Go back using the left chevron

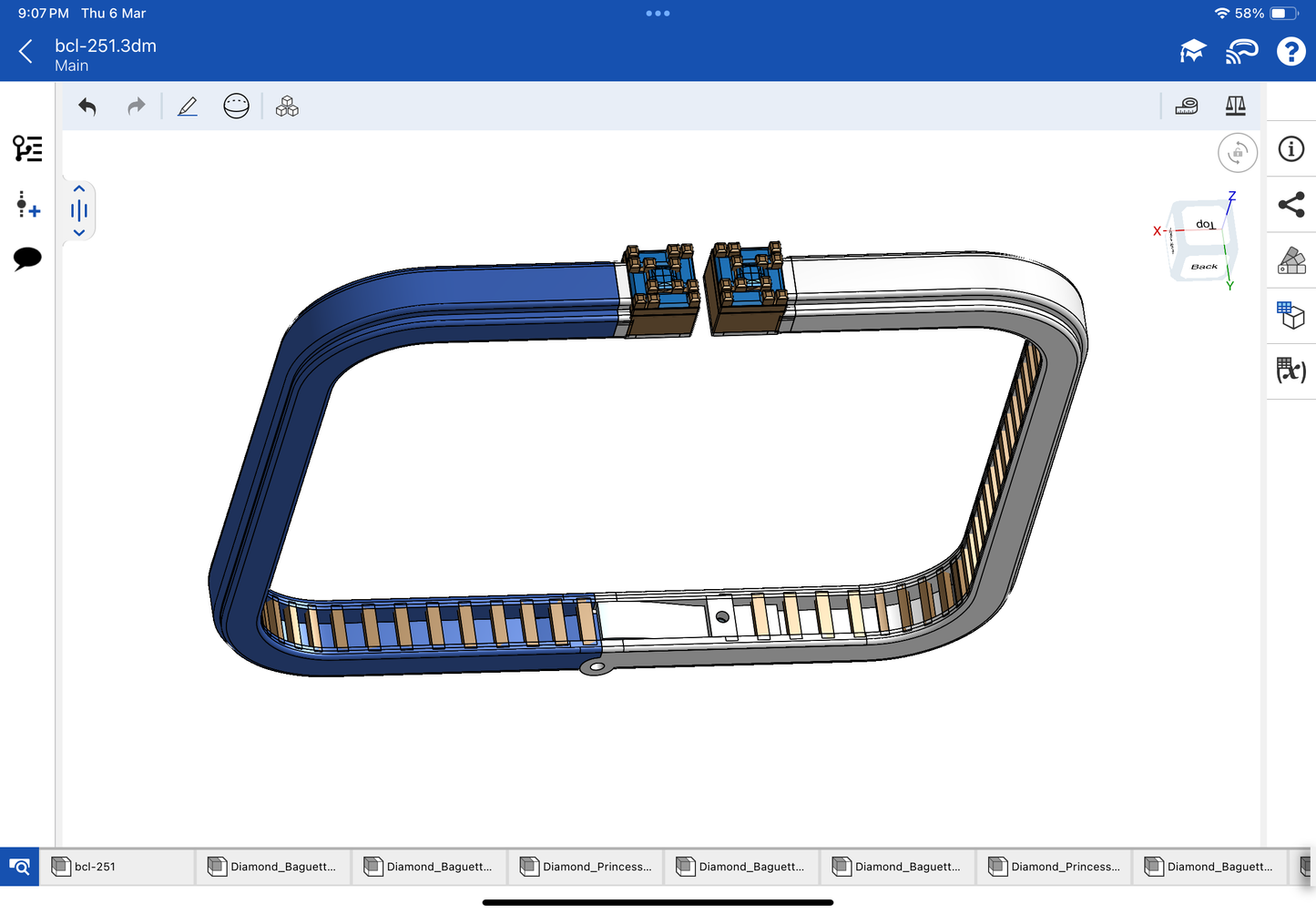pyautogui.click(x=26, y=52)
